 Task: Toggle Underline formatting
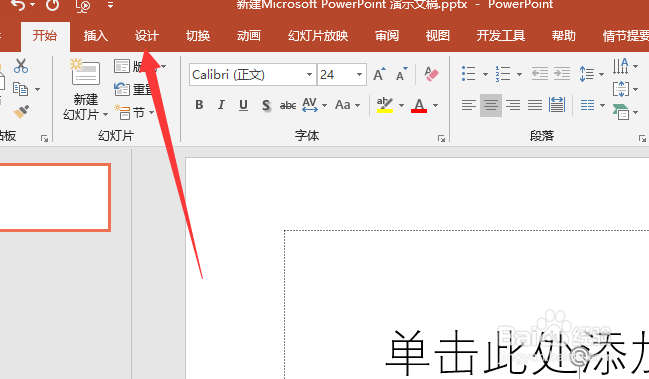(243, 106)
